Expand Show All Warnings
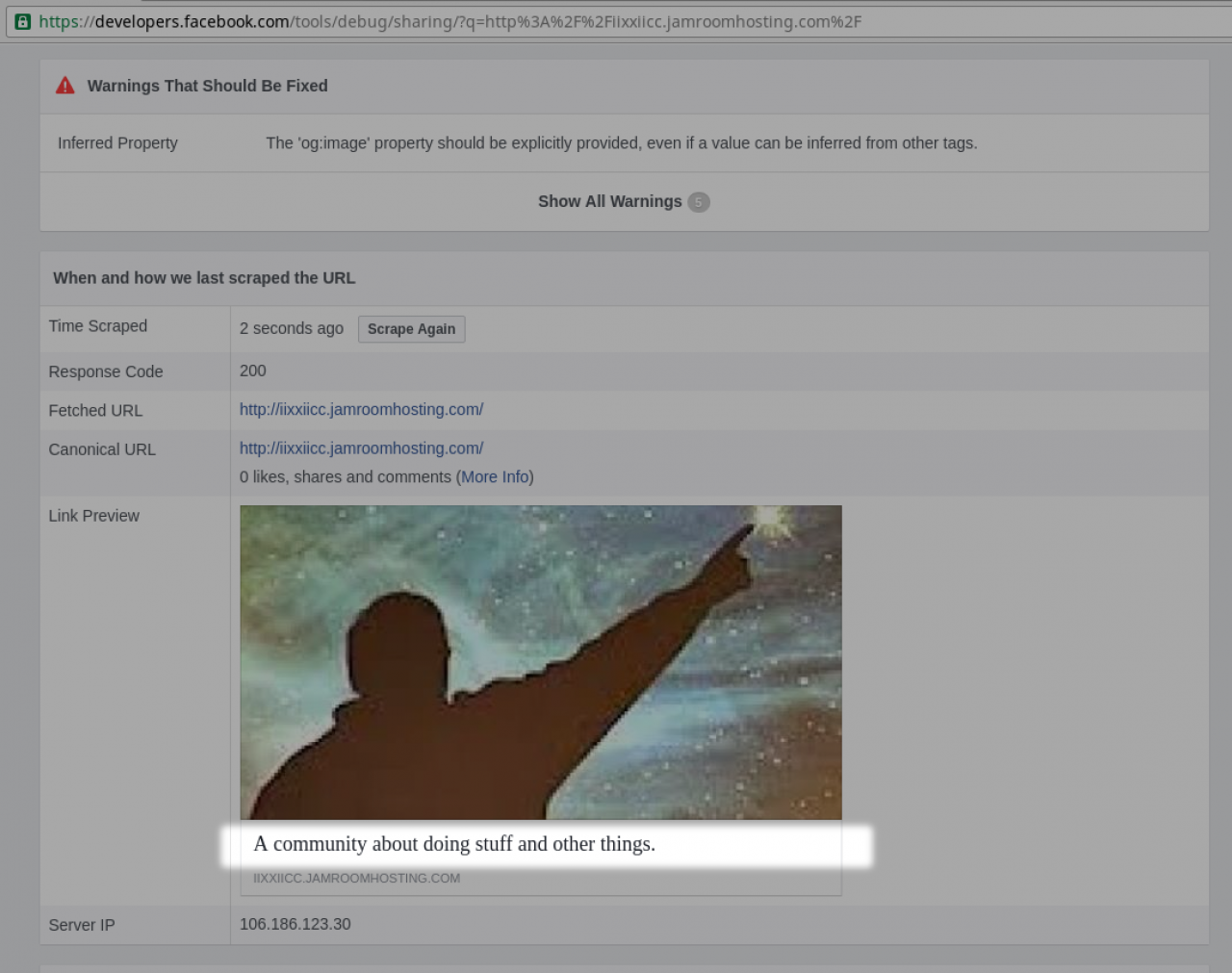This screenshot has height=973, width=1232. click(608, 201)
